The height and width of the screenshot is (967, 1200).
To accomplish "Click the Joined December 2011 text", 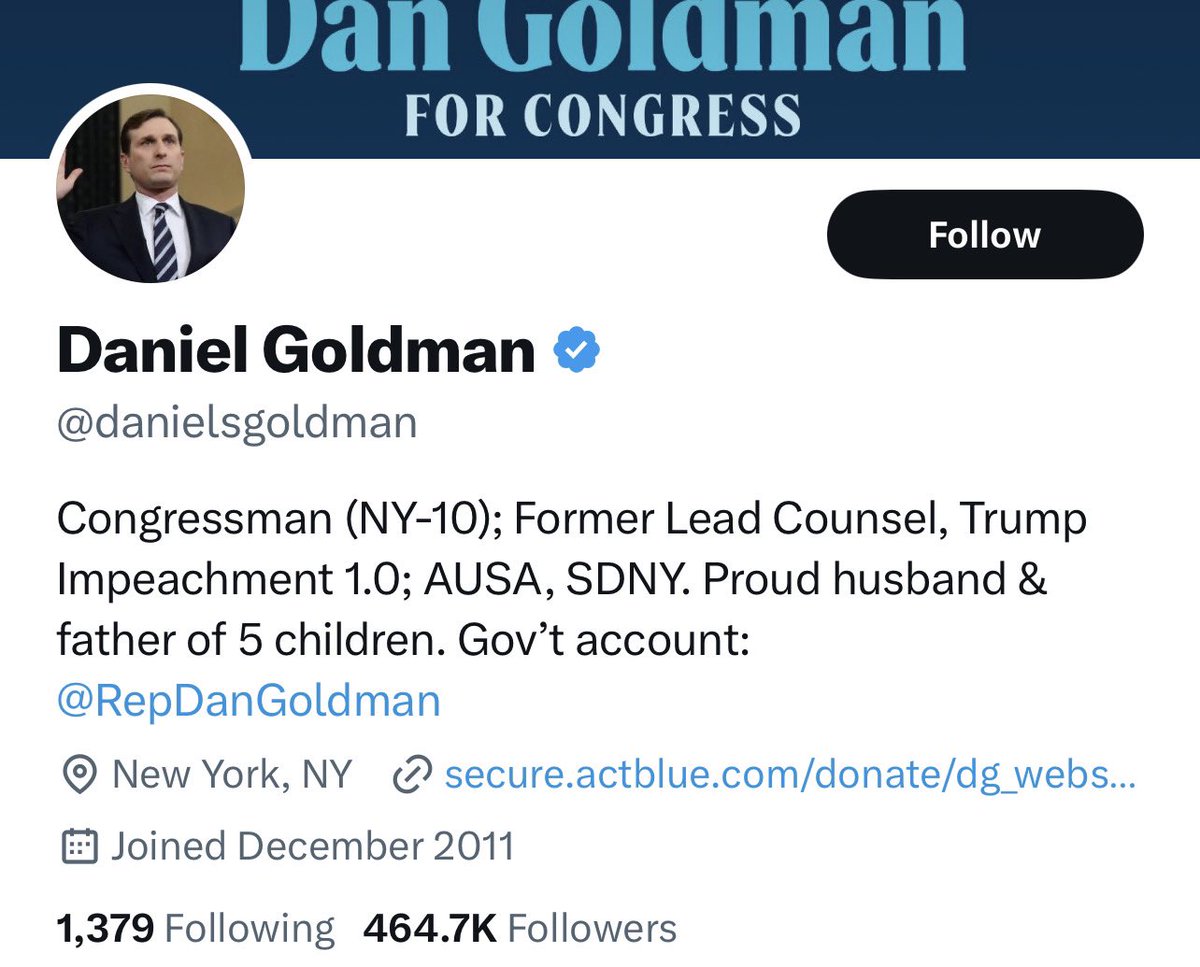I will (312, 847).
